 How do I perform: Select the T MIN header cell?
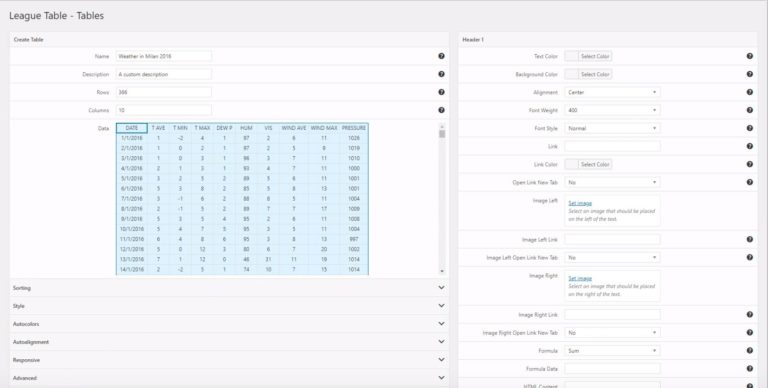point(180,128)
